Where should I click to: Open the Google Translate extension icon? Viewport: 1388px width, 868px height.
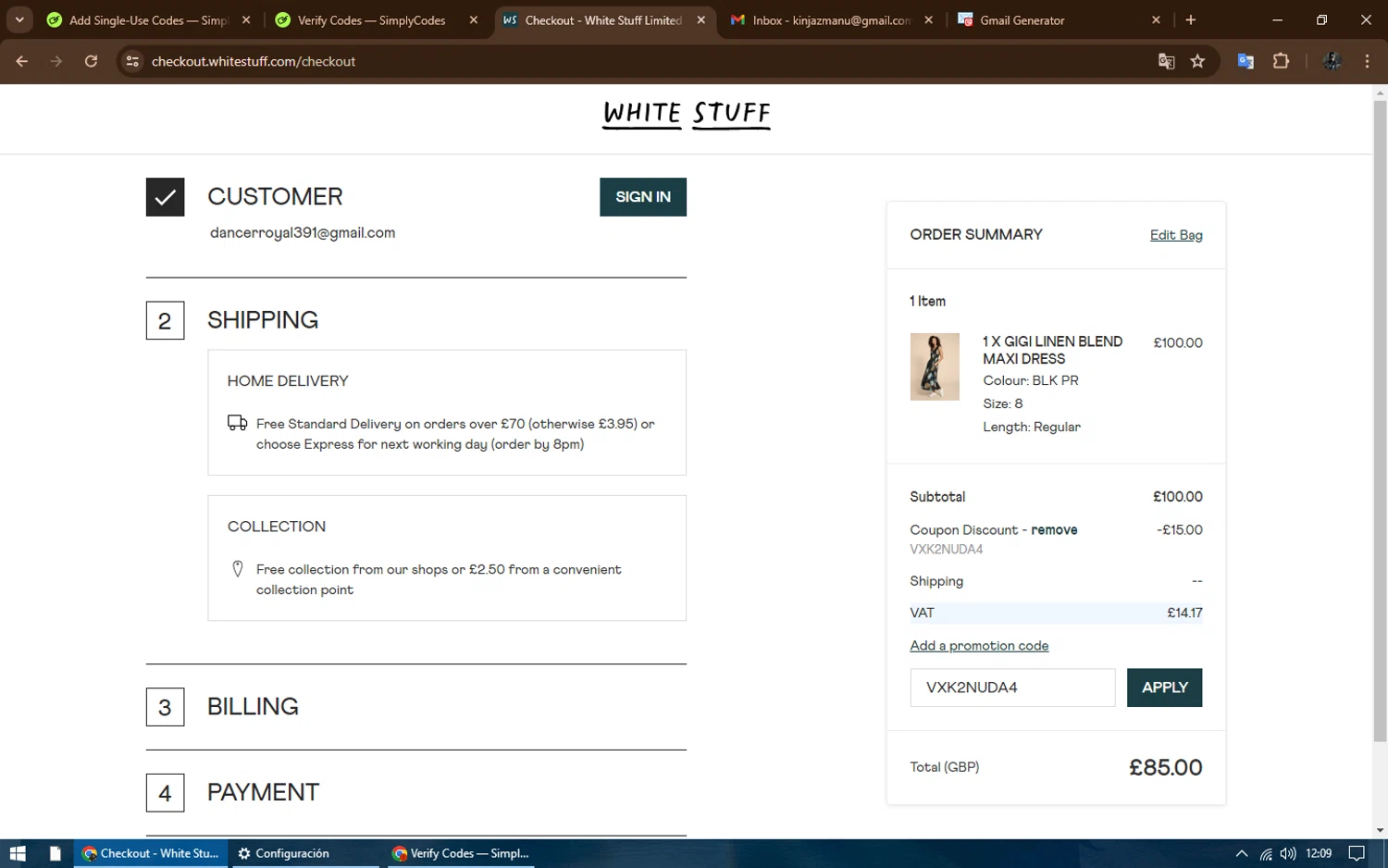tap(1245, 61)
